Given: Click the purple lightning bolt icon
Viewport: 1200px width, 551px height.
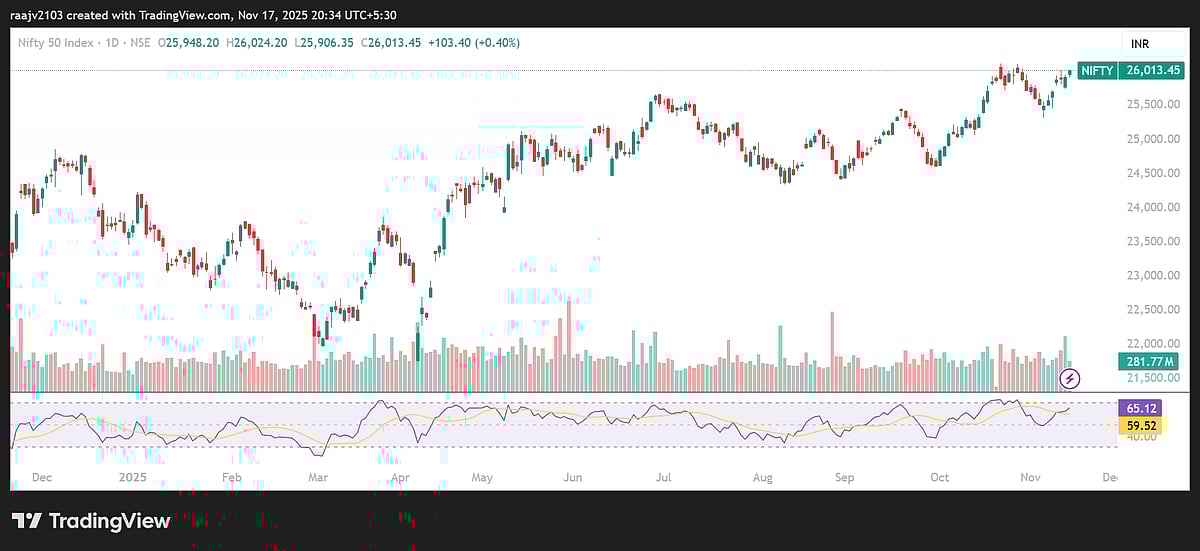Looking at the screenshot, I should coord(1071,378).
